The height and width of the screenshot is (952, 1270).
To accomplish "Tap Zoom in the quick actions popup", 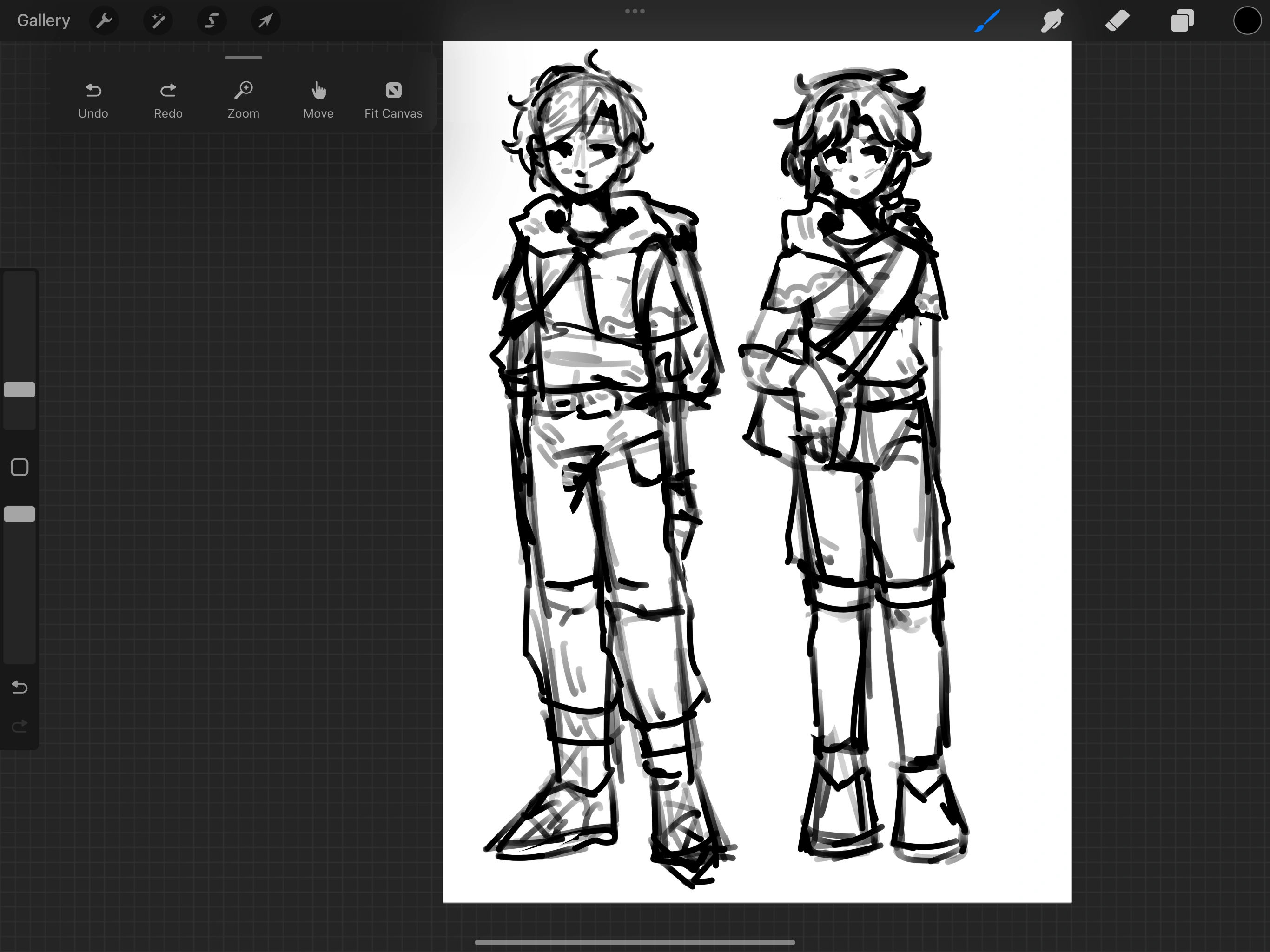I will (244, 99).
